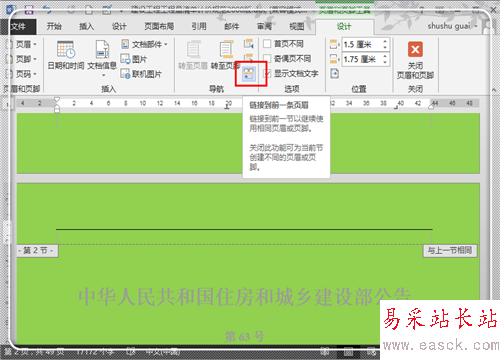Switch to the View (视图) tab
The image size is (500, 360).
297,26
